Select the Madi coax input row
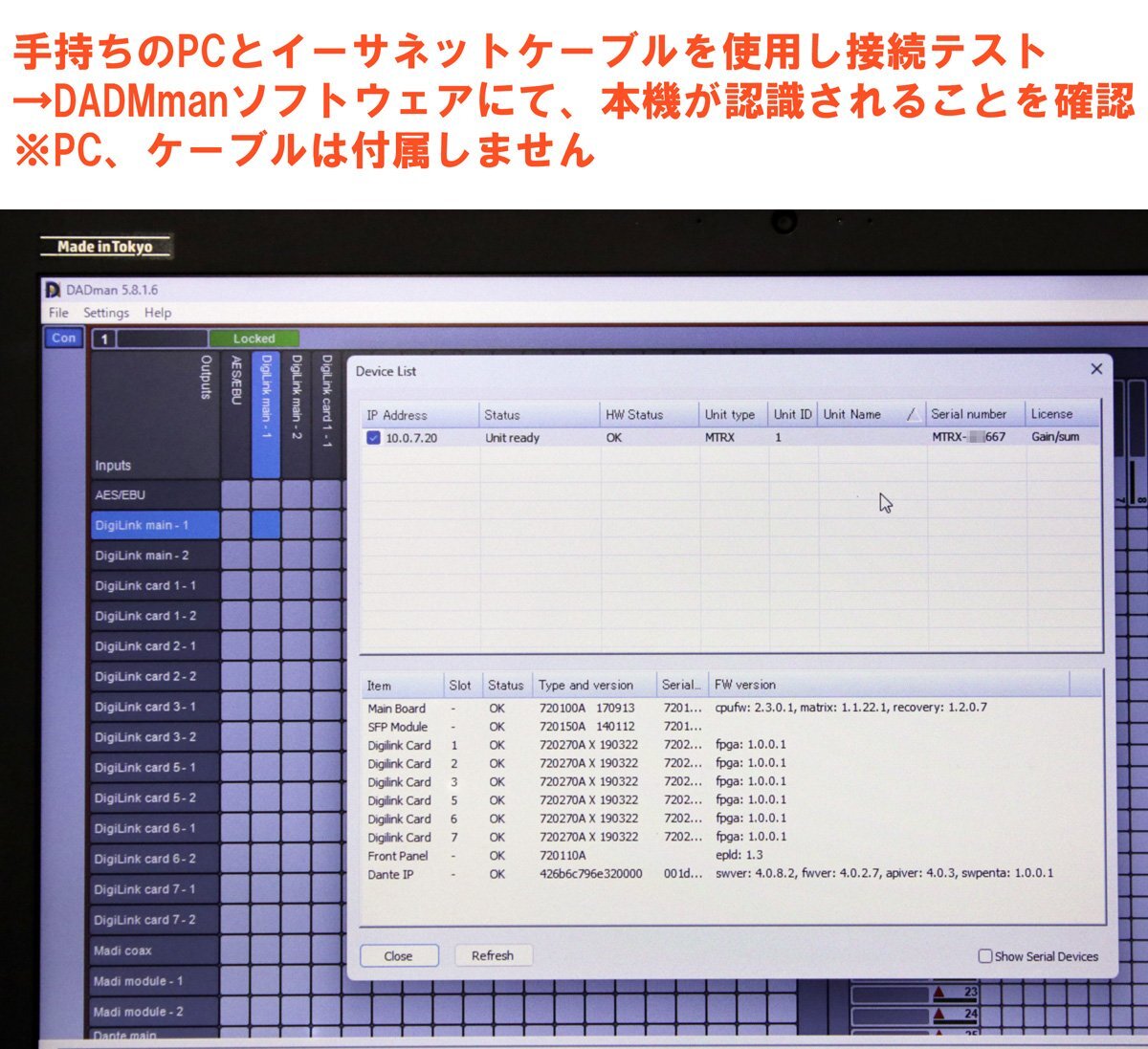 [x=155, y=951]
